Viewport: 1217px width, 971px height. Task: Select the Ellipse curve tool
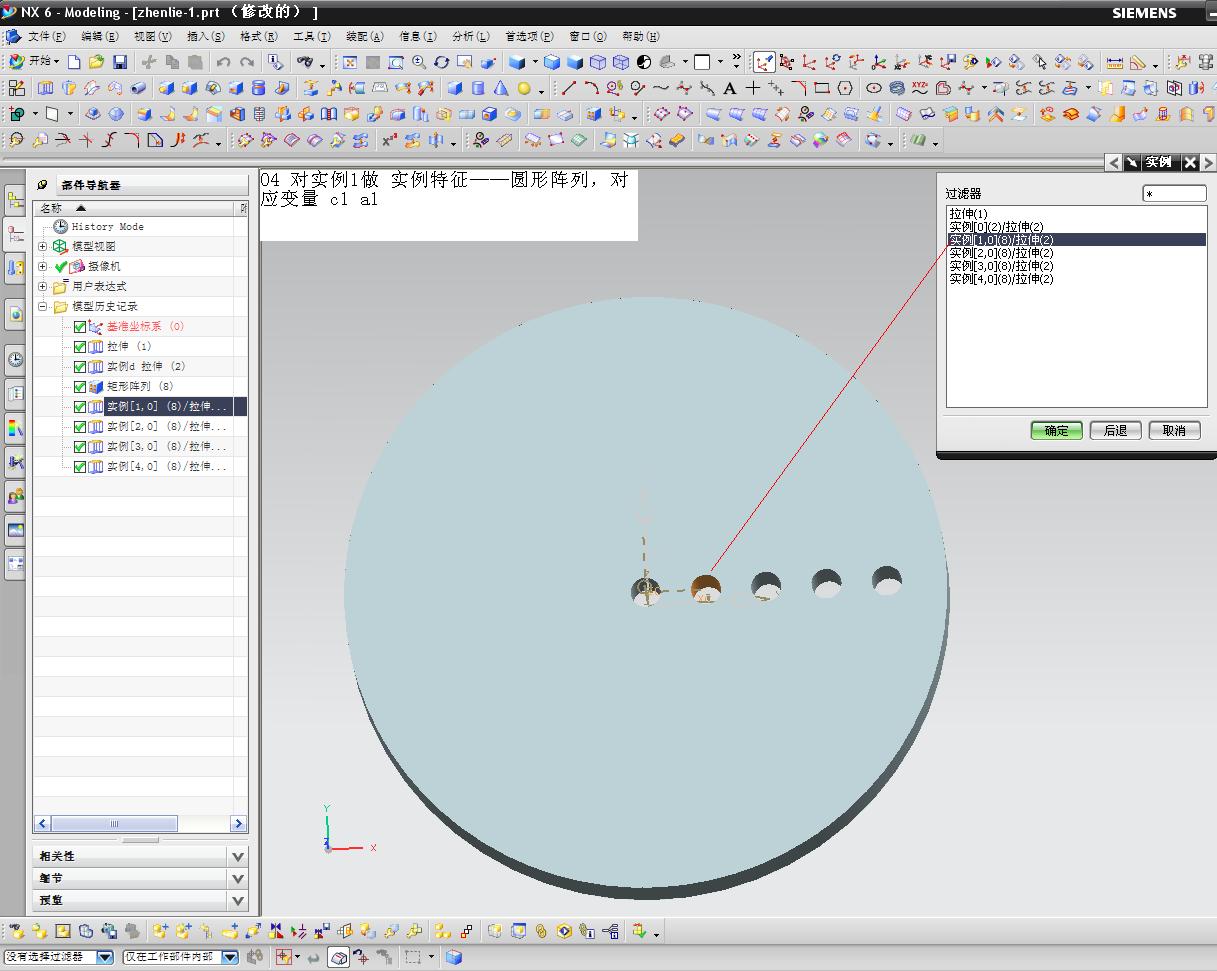point(874,88)
